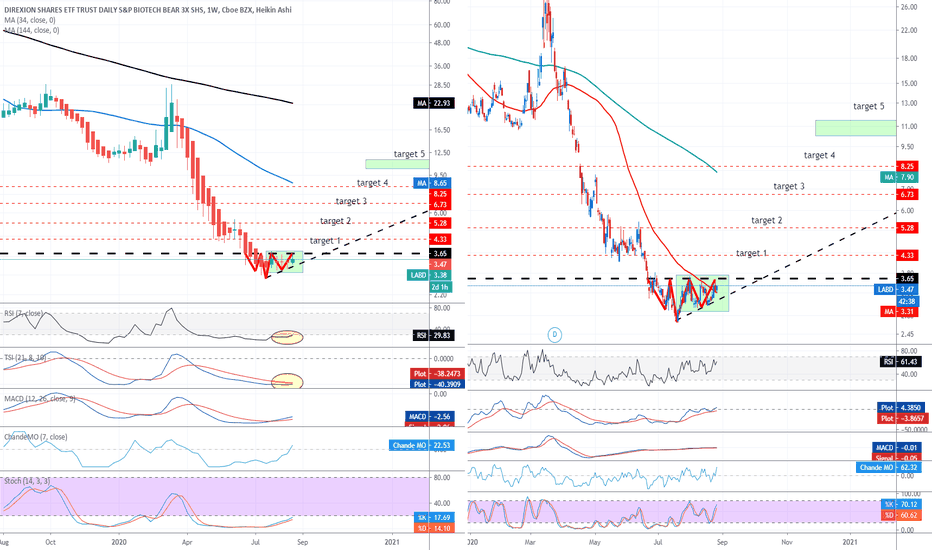Select the target 5 text in right chart

[x=869, y=106]
